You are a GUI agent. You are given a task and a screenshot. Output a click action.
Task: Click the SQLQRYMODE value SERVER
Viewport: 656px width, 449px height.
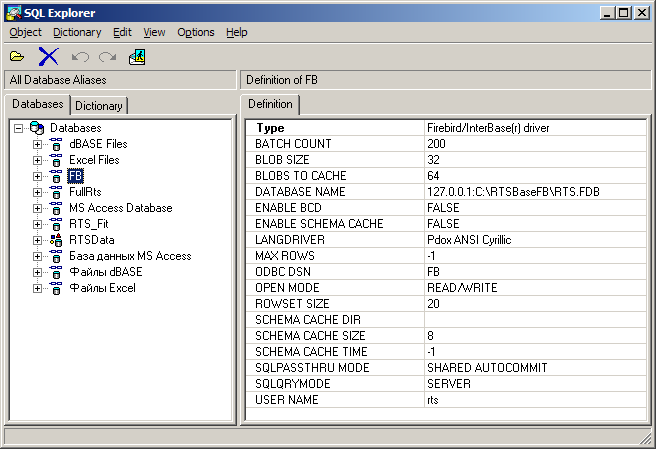pyautogui.click(x=449, y=384)
